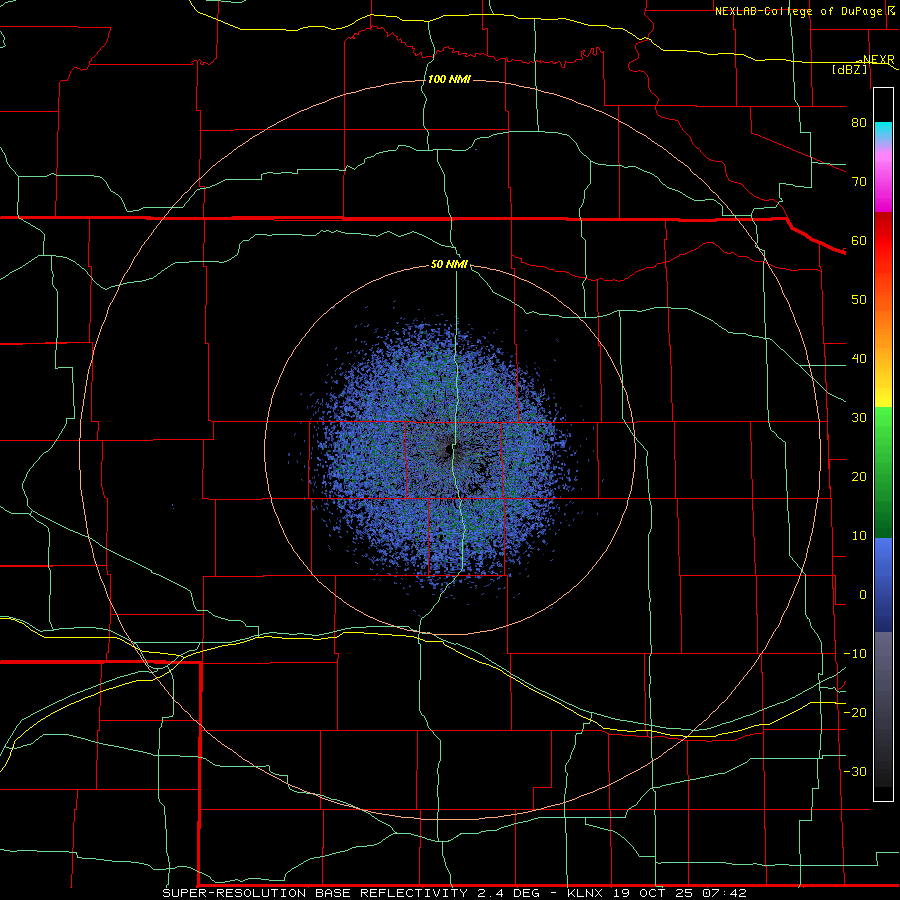Click the '50 NMI' range ring label
900x900 pixels.
[449, 265]
